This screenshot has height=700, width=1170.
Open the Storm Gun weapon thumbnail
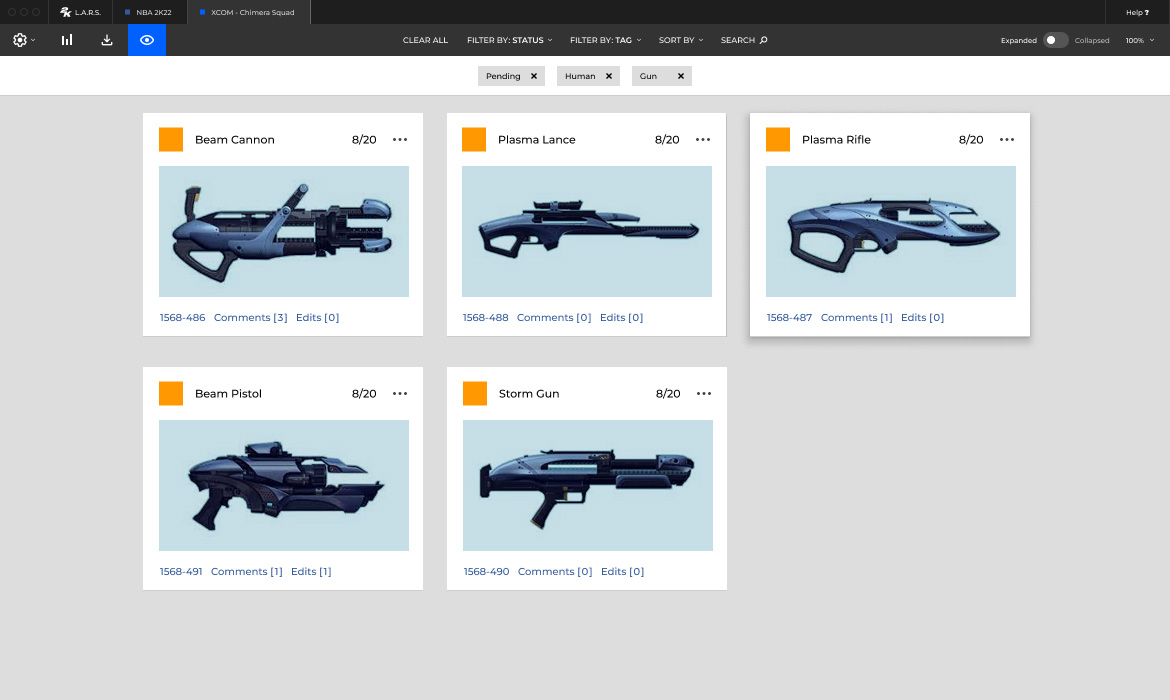pos(587,485)
